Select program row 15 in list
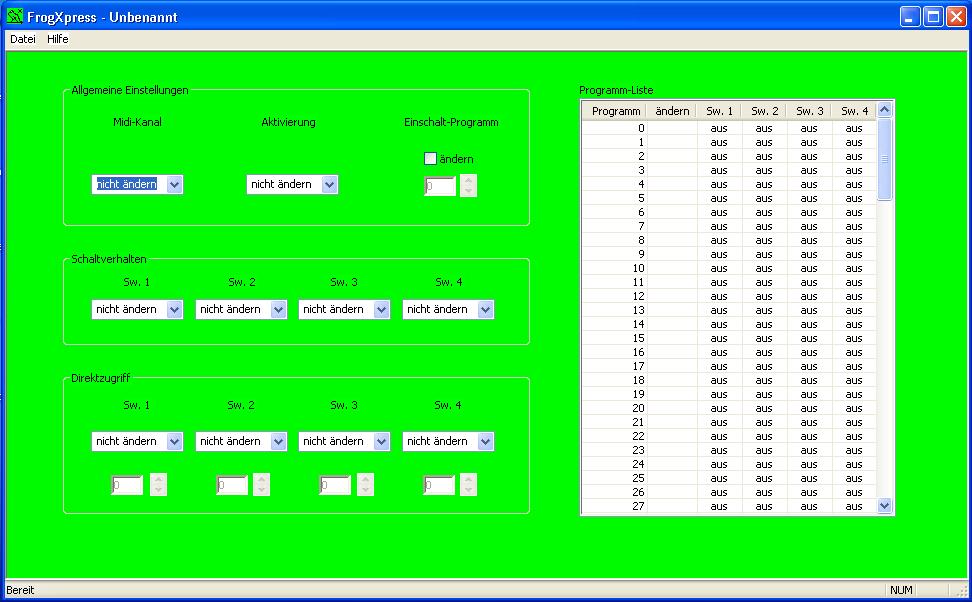Image resolution: width=972 pixels, height=602 pixels. click(729, 339)
